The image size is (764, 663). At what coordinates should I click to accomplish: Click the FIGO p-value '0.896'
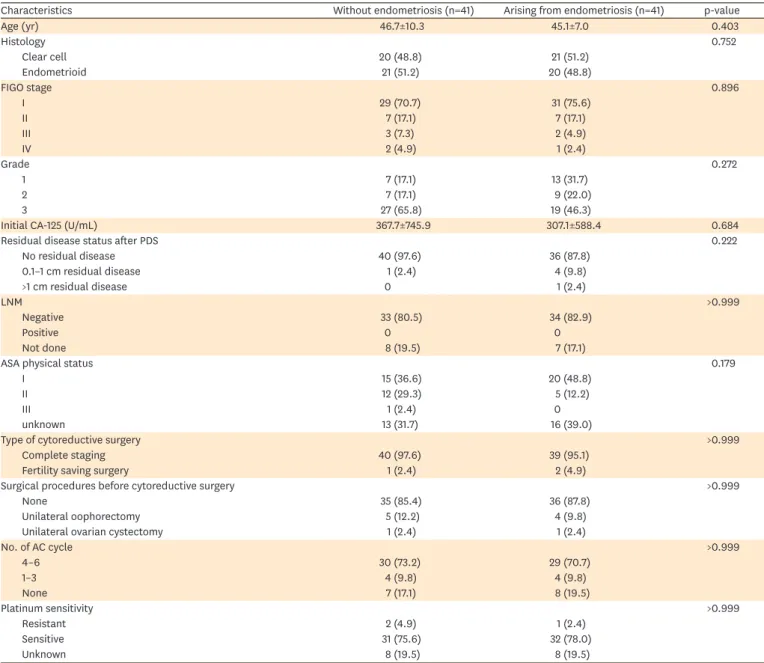[x=725, y=88]
